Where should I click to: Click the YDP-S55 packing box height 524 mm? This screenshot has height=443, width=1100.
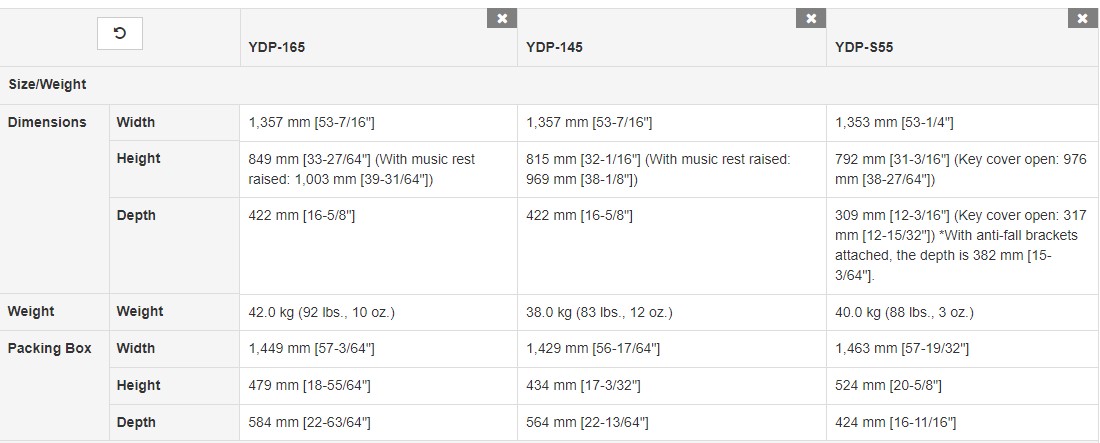(888, 385)
